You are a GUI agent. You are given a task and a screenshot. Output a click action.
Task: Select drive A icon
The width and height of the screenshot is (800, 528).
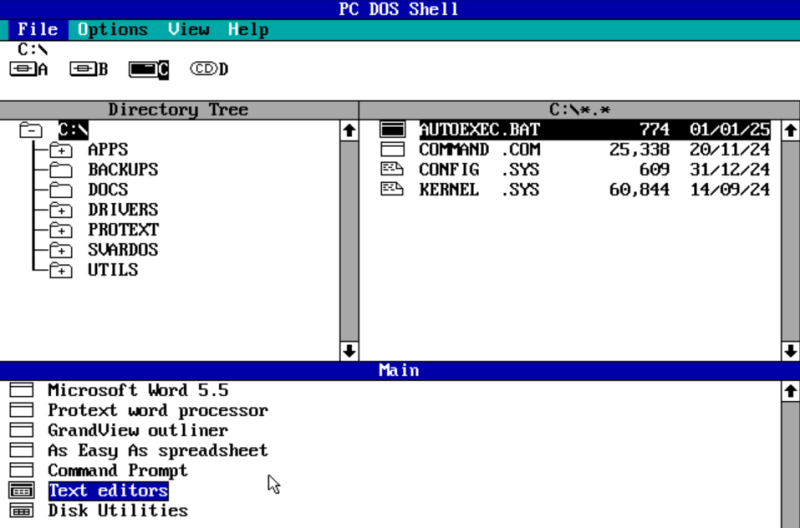point(29,69)
